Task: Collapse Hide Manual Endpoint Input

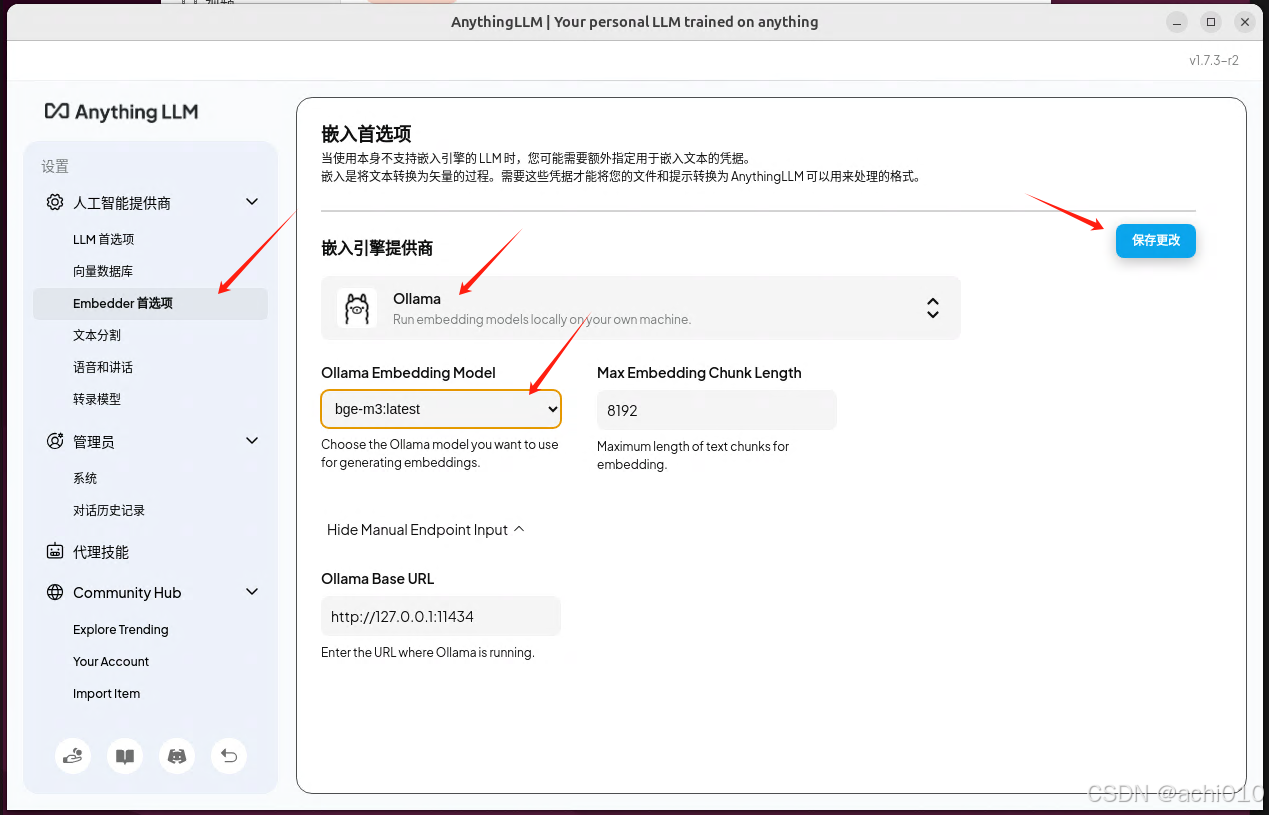Action: click(425, 530)
